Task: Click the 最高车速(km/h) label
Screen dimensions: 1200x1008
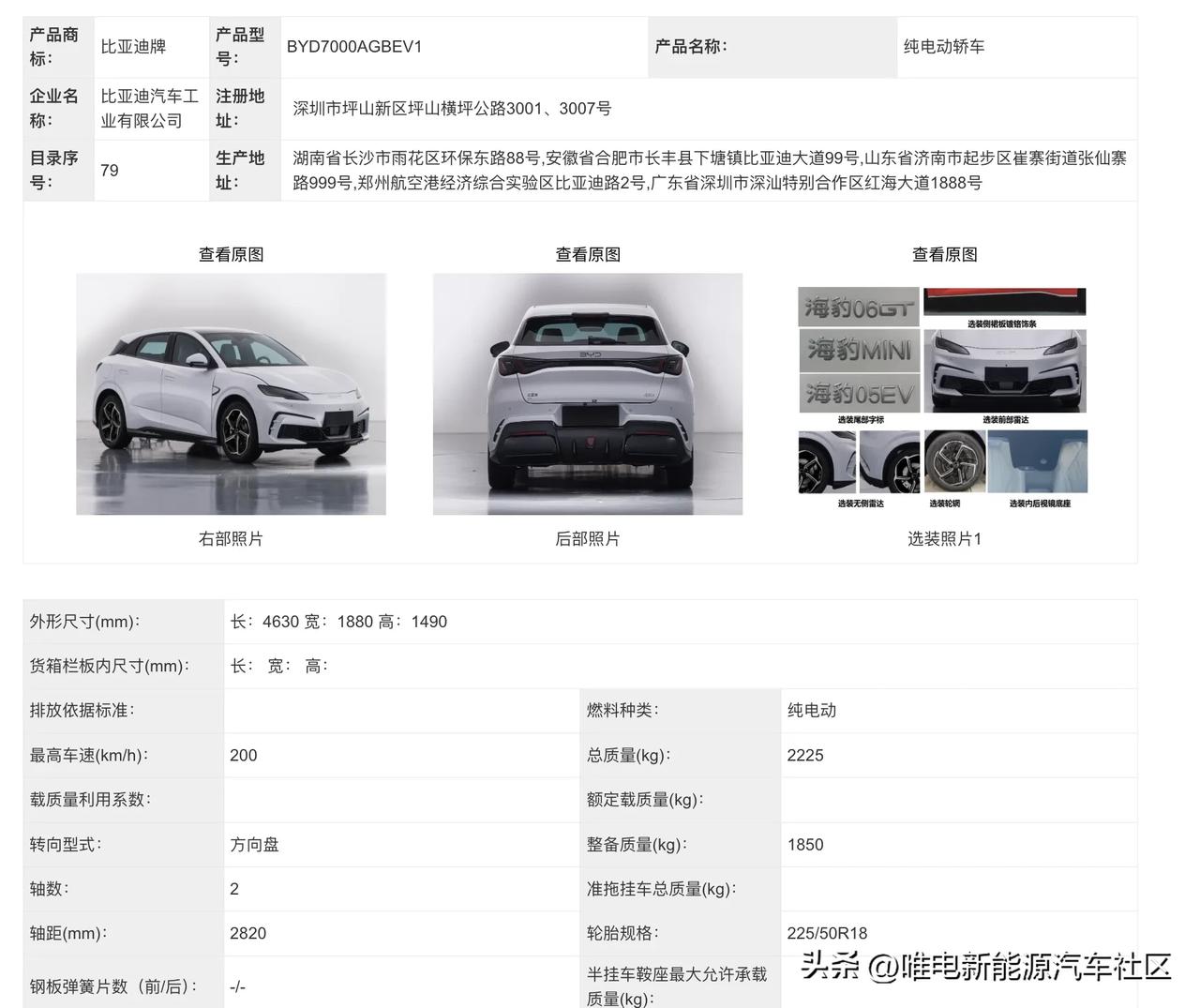Action: pos(89,755)
